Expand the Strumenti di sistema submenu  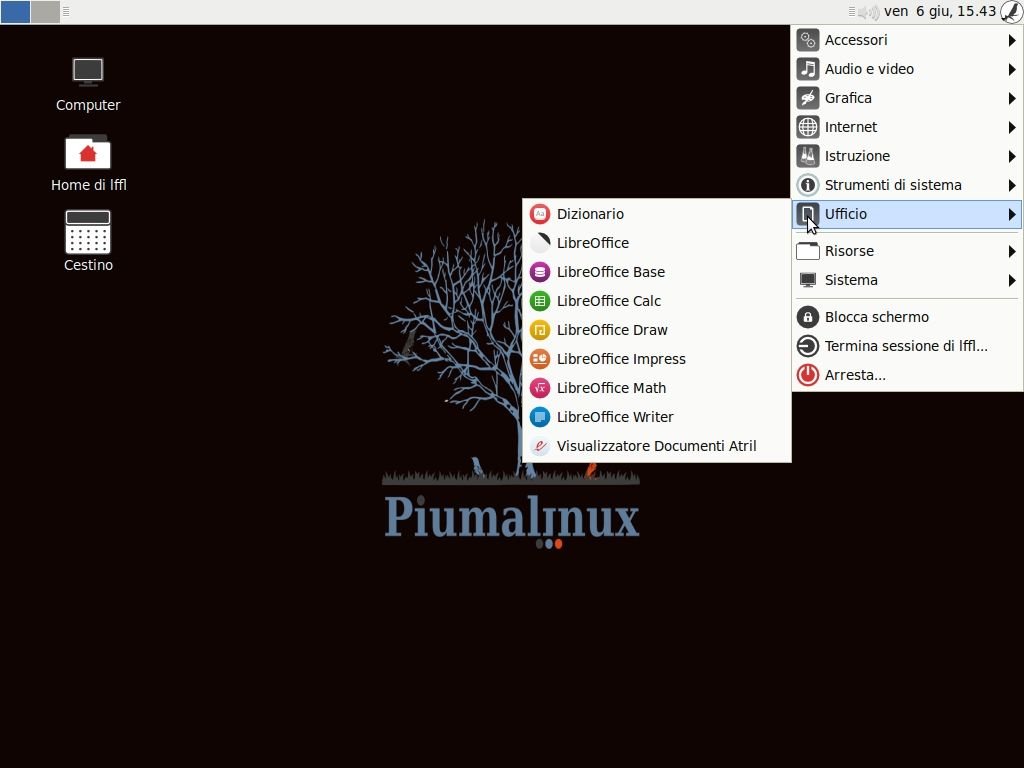click(892, 185)
